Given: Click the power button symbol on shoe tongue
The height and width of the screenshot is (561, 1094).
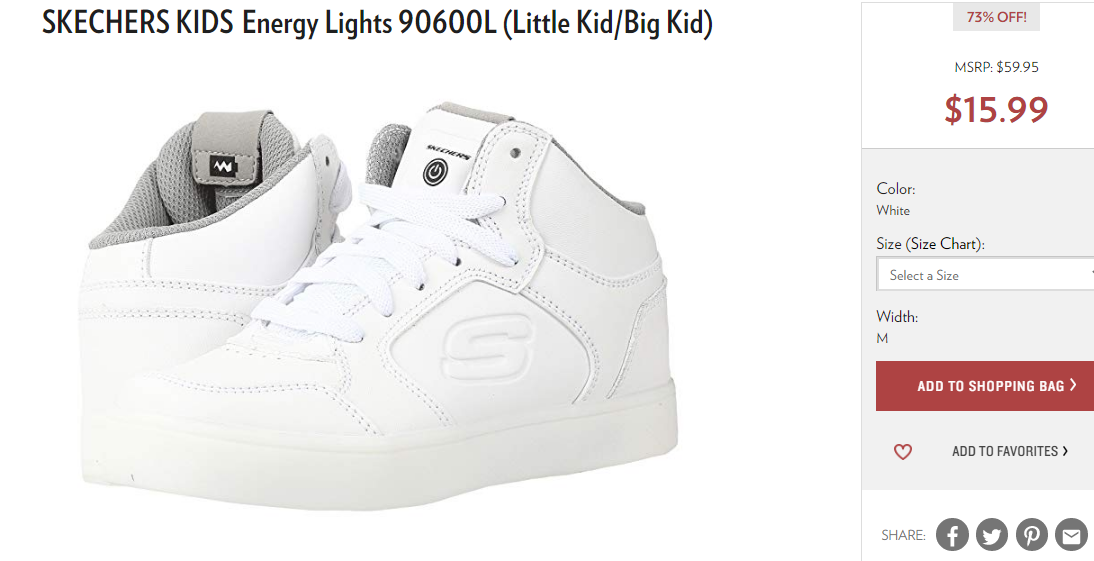Looking at the screenshot, I should (435, 172).
